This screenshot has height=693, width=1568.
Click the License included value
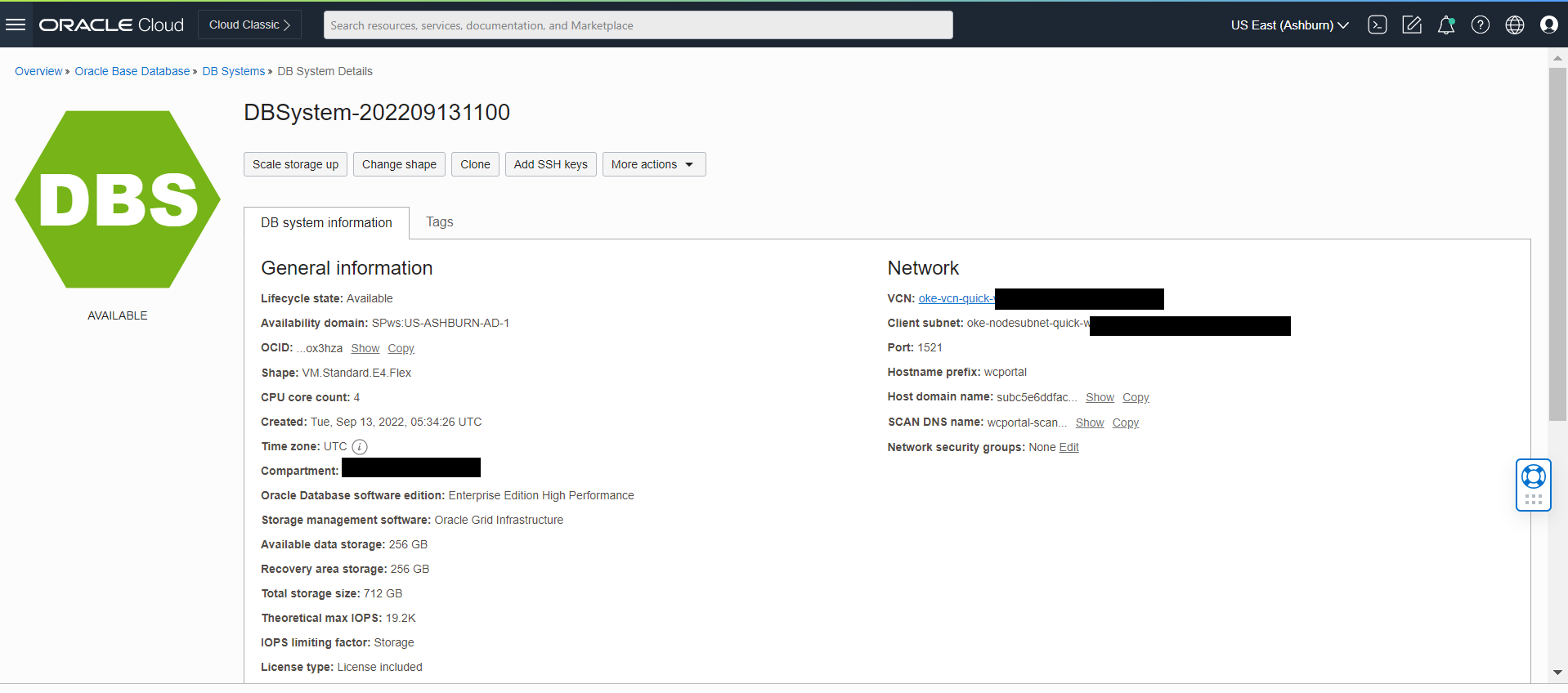tap(379, 667)
